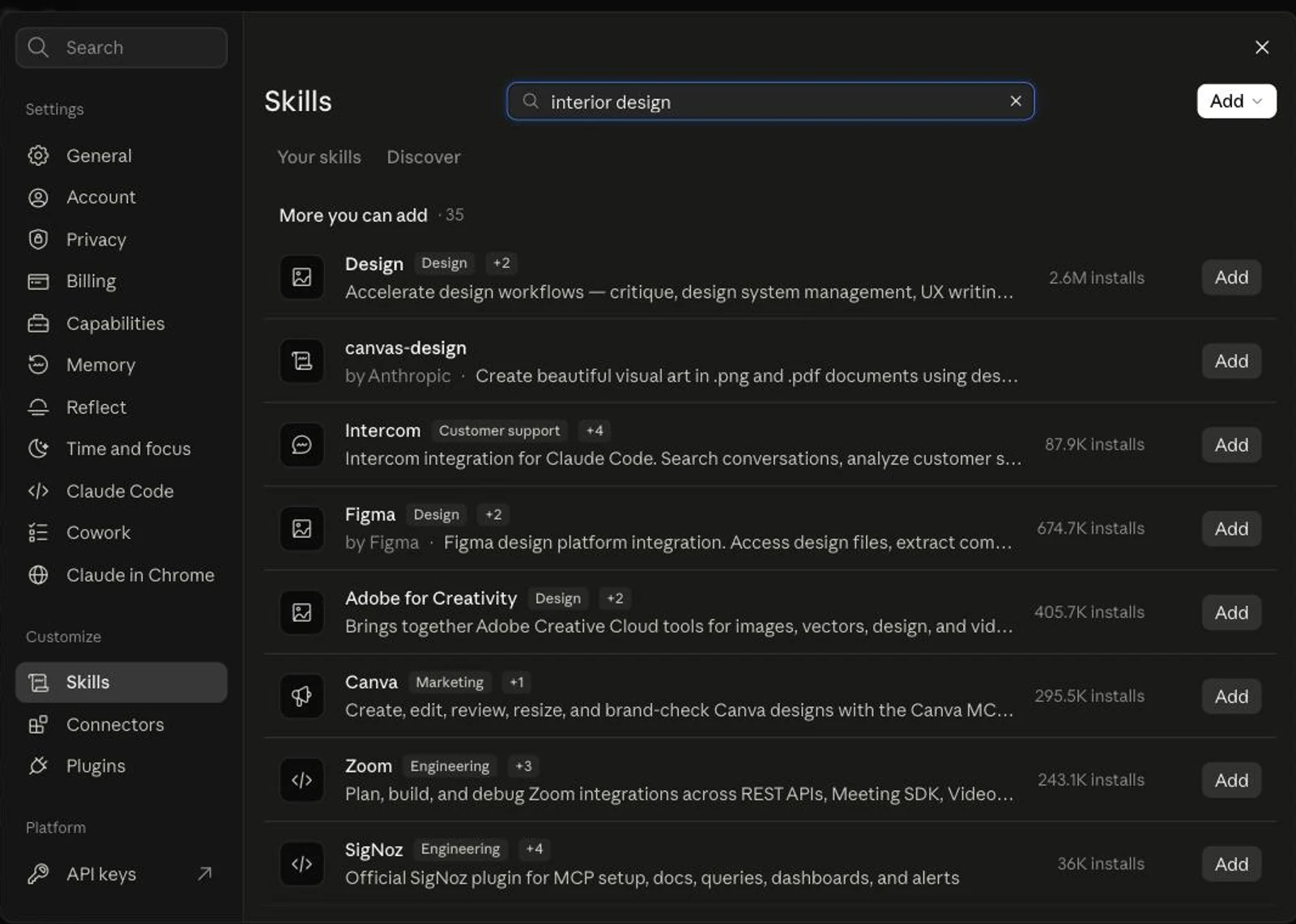The image size is (1296, 924).
Task: Click the "by Figma" text
Action: 382,543
